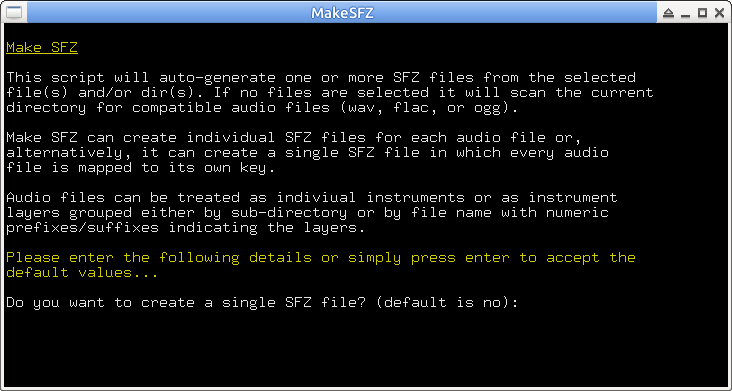Roll up window using the shade arrow button
This screenshot has height=391, width=732.
(668, 13)
